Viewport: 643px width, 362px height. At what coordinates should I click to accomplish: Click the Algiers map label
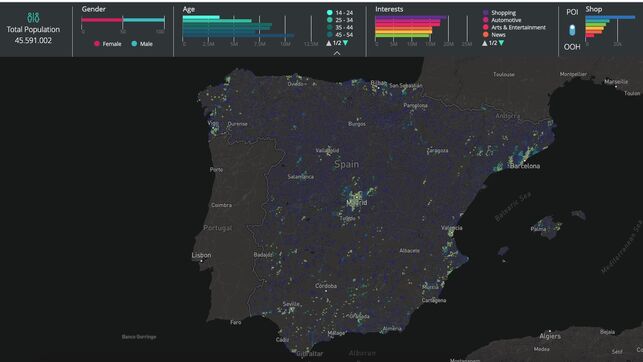tap(550, 336)
